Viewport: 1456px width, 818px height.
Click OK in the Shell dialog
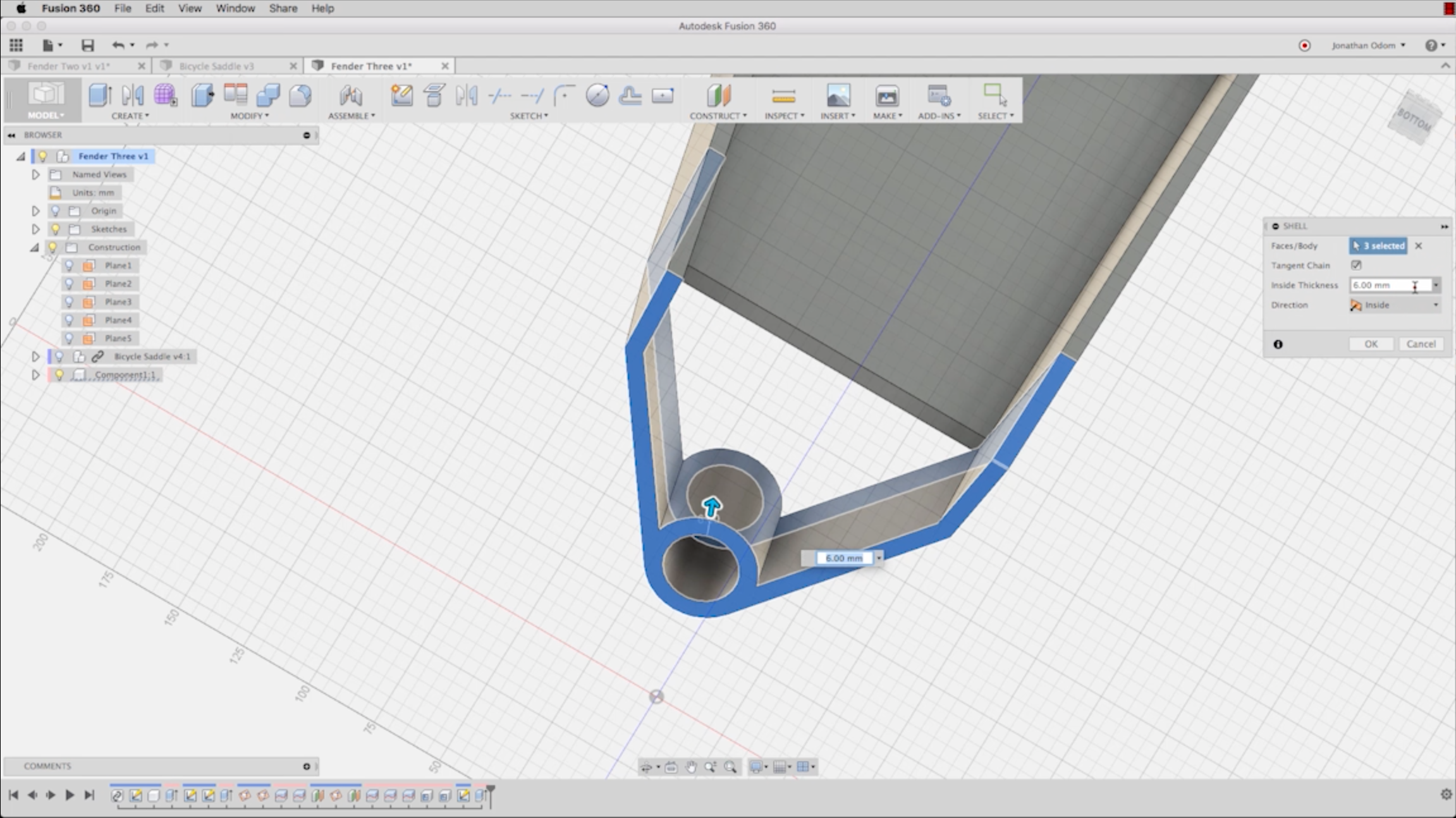(1370, 344)
